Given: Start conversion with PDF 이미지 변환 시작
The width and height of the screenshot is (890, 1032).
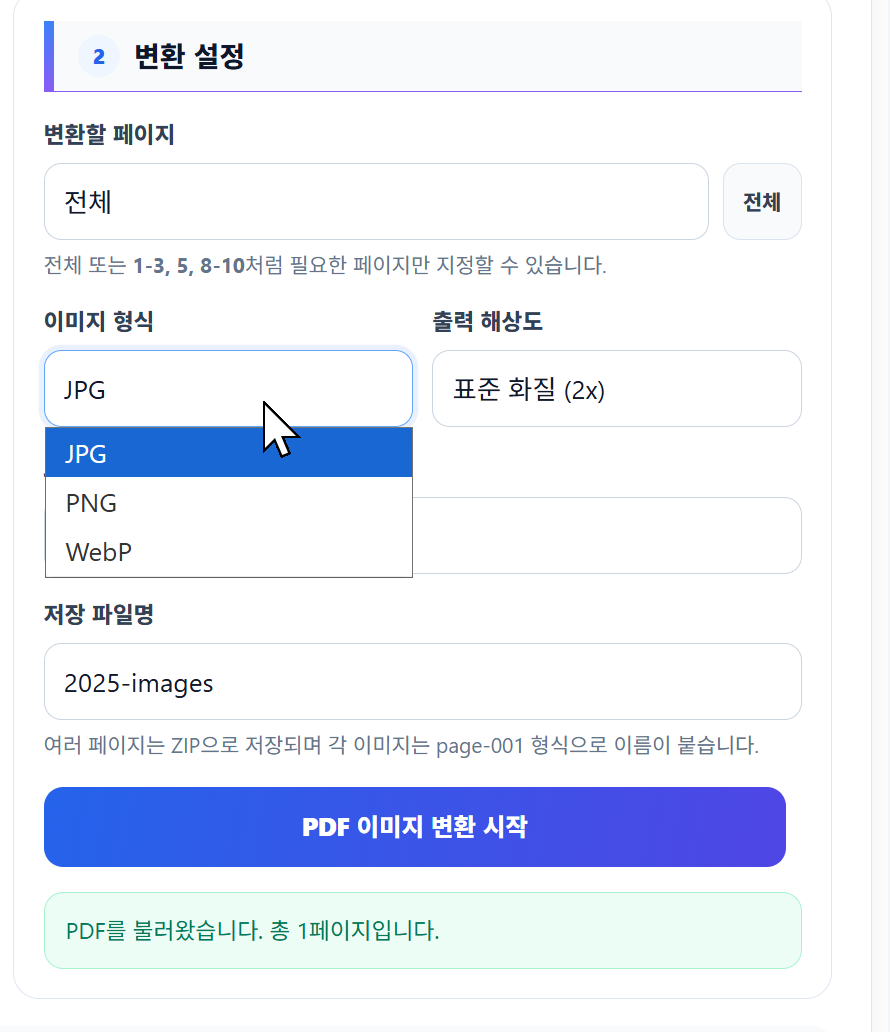Looking at the screenshot, I should 415,827.
